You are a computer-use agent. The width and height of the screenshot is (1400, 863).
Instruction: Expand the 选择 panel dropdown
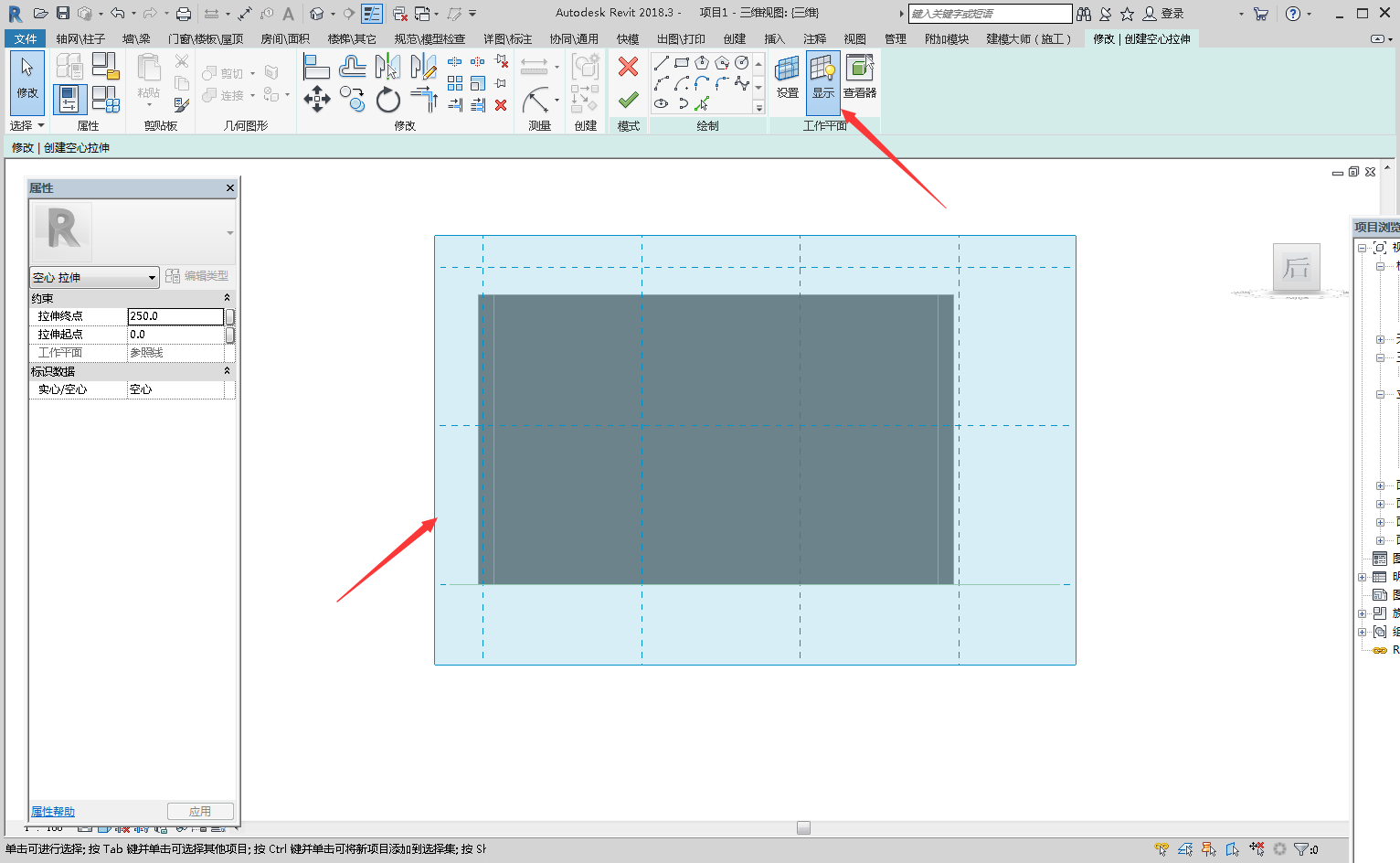[27, 125]
